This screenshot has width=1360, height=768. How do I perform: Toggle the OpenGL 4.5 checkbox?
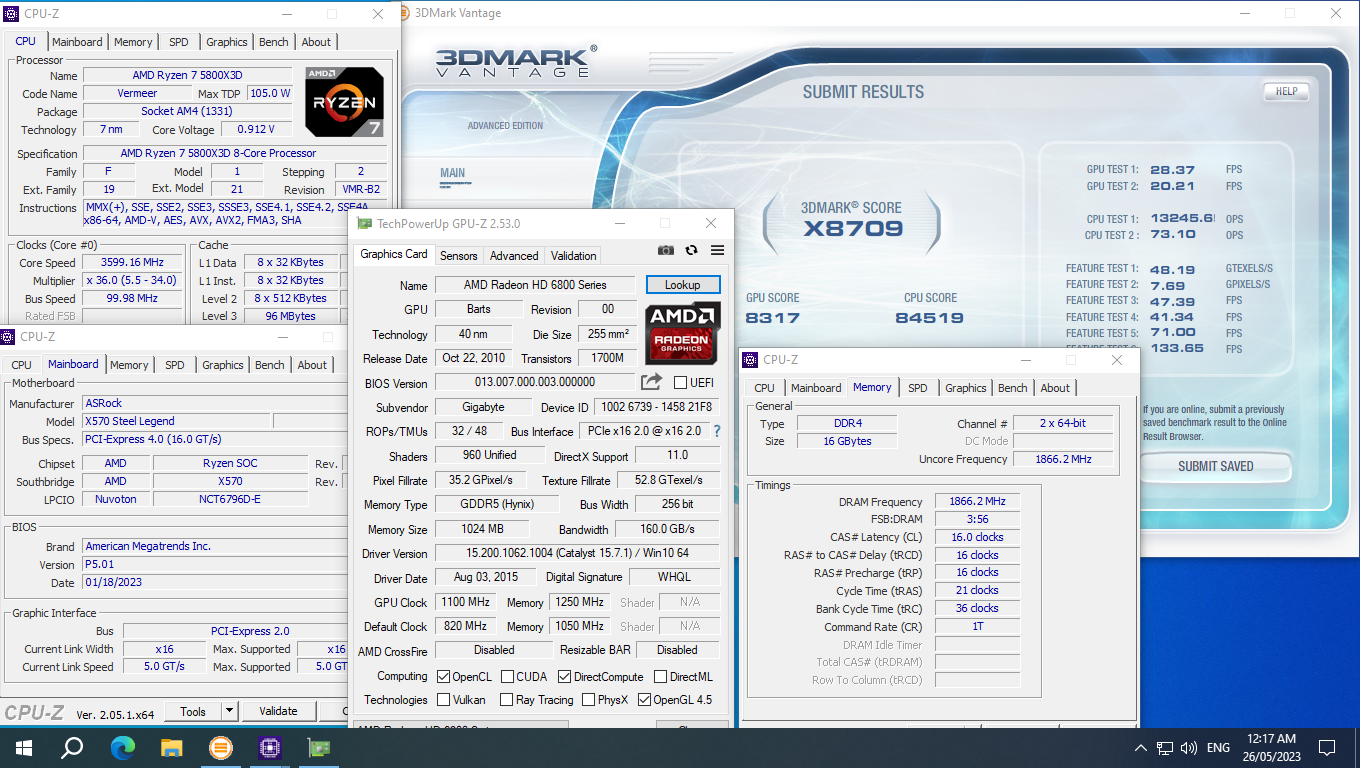644,700
